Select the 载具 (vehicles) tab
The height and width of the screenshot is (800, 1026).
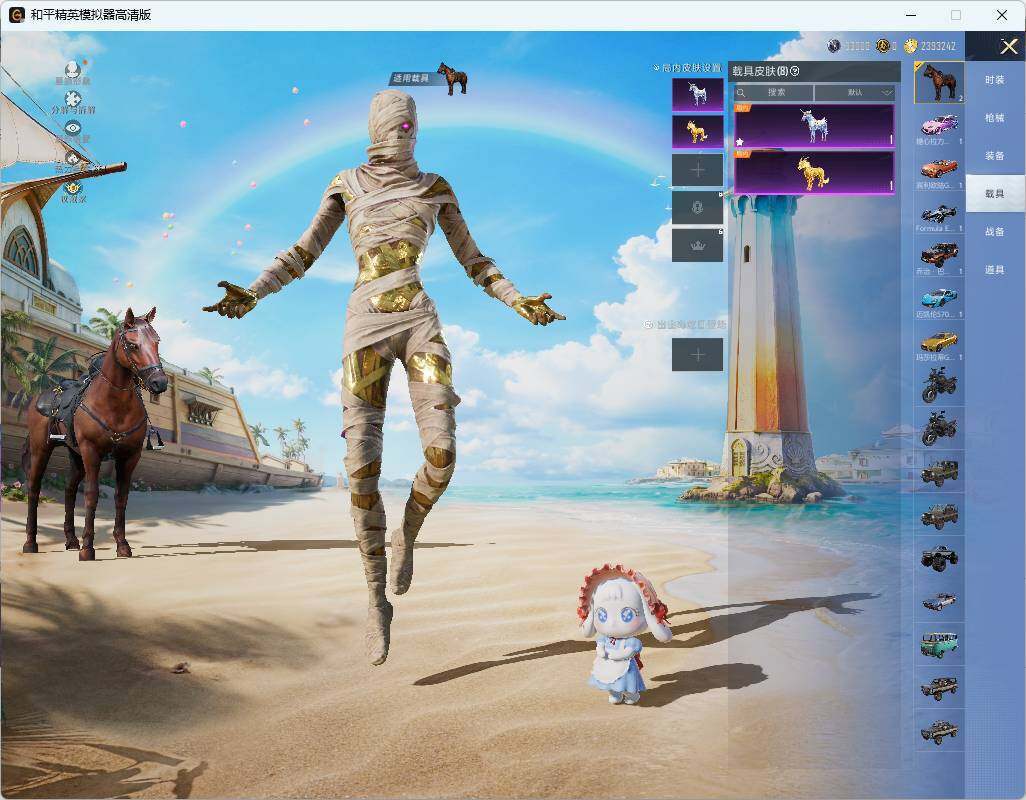click(995, 194)
